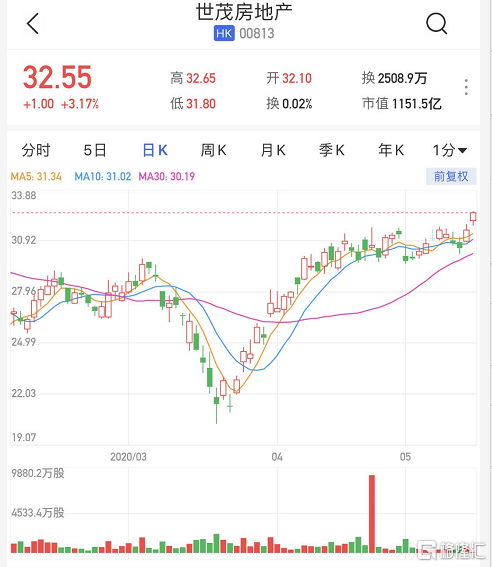492x567 pixels.
Task: Show the 年K yearly chart tab
Action: click(391, 150)
